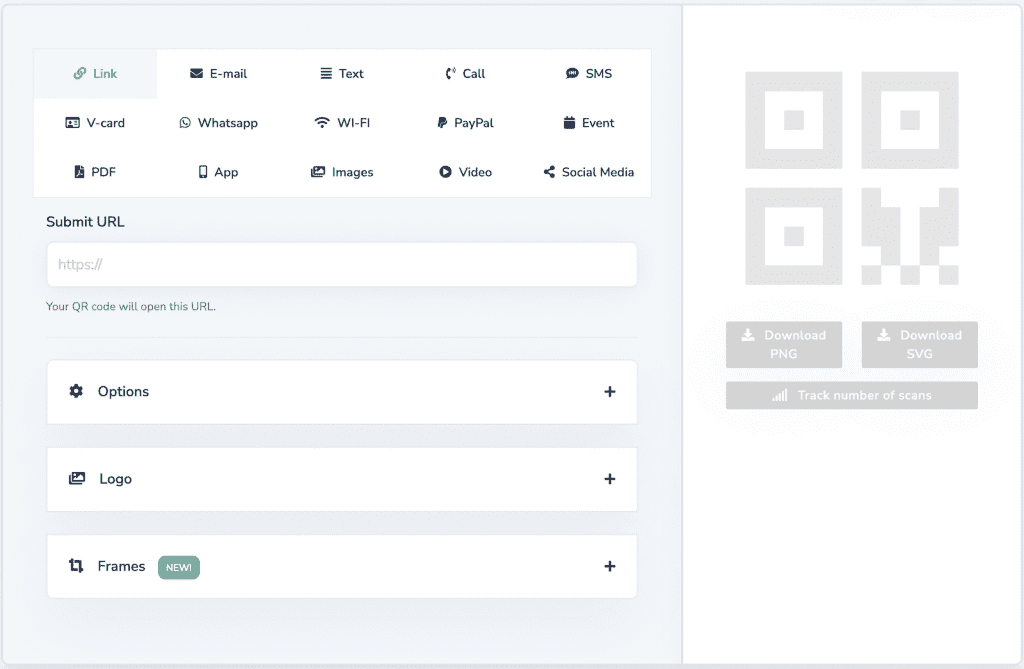Viewport: 1024px width, 669px height.
Task: Click the Frames crop icon
Action: coord(76,566)
